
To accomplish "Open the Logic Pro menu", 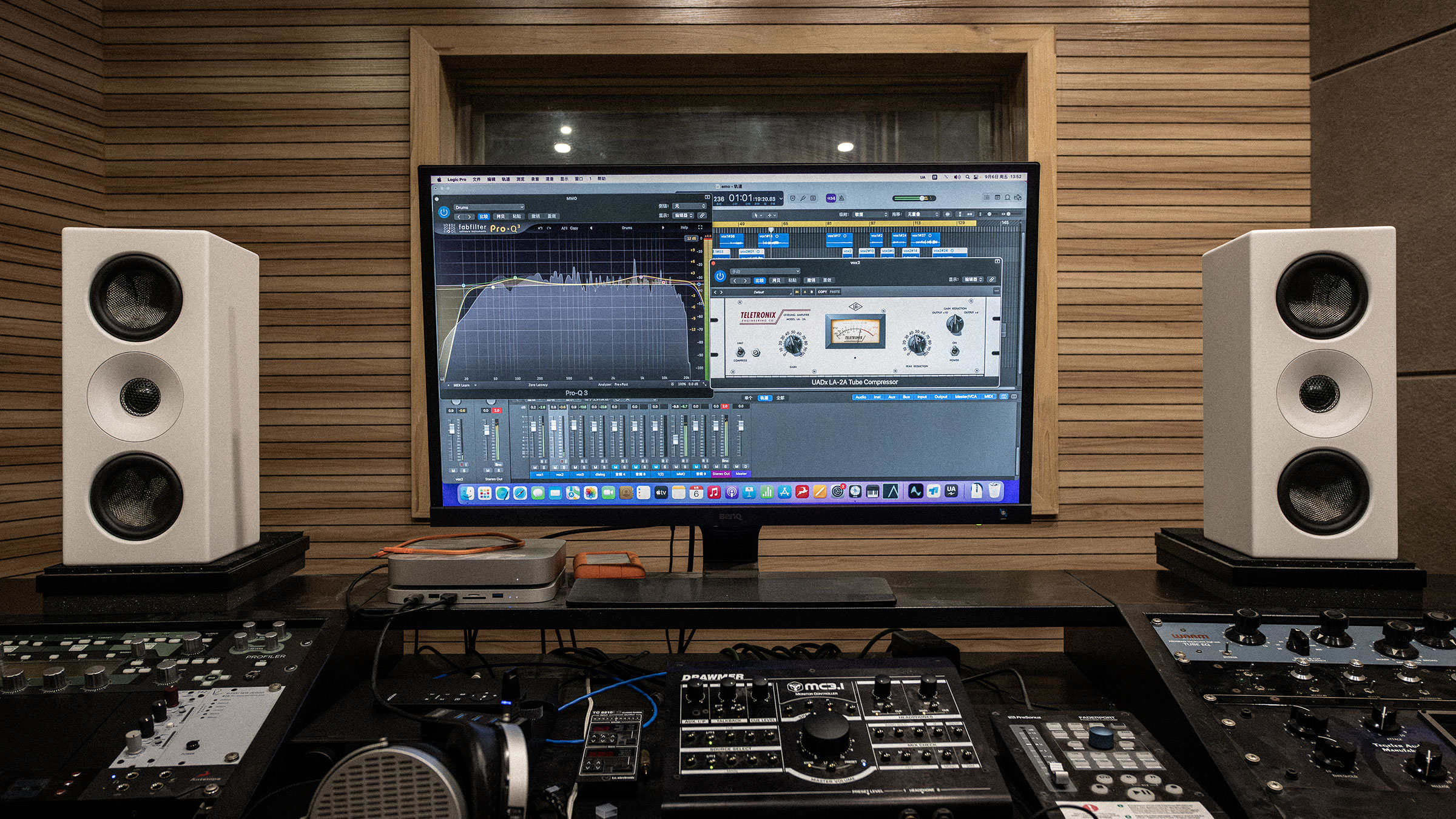I will [457, 179].
